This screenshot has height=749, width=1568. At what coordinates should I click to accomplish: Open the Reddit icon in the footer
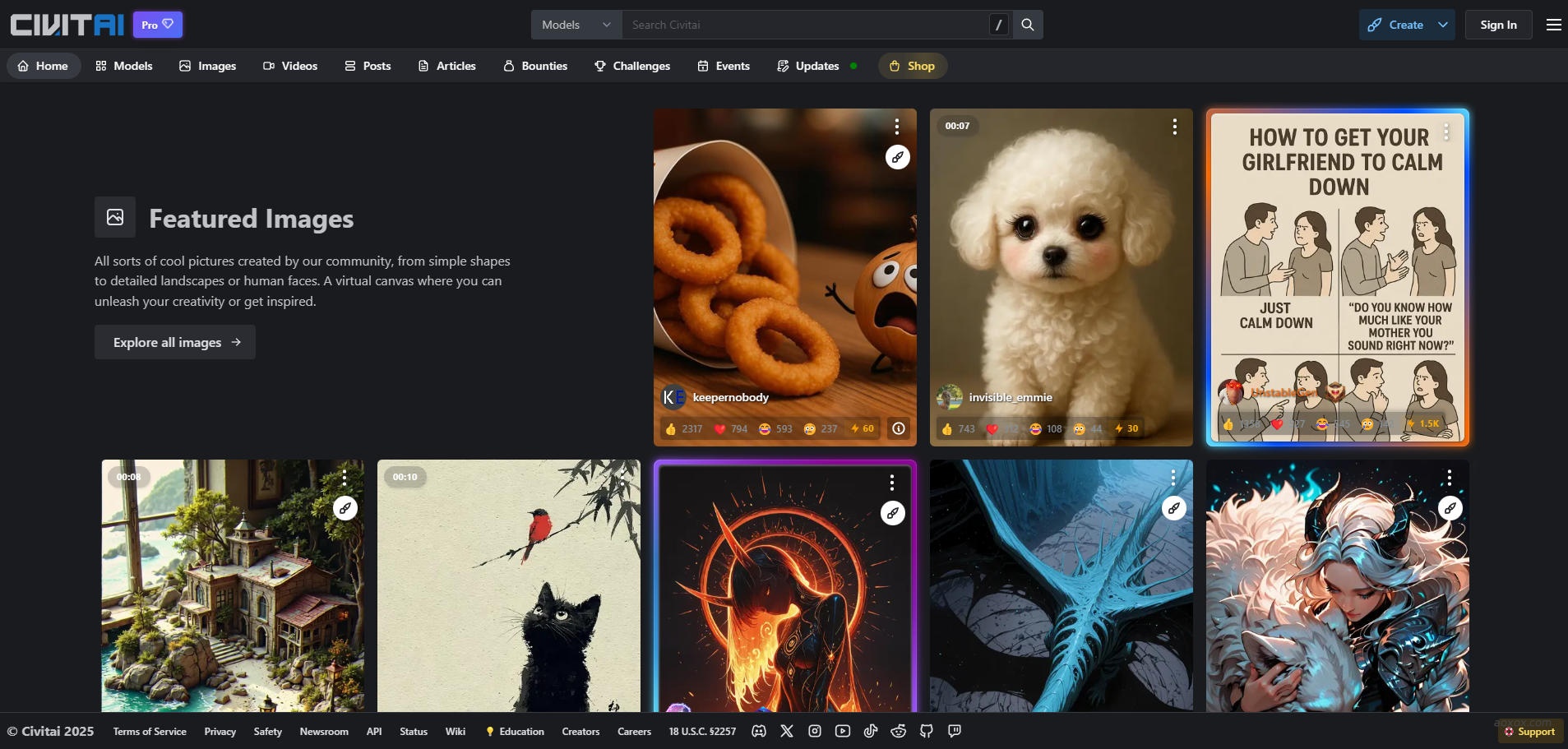pyautogui.click(x=899, y=731)
